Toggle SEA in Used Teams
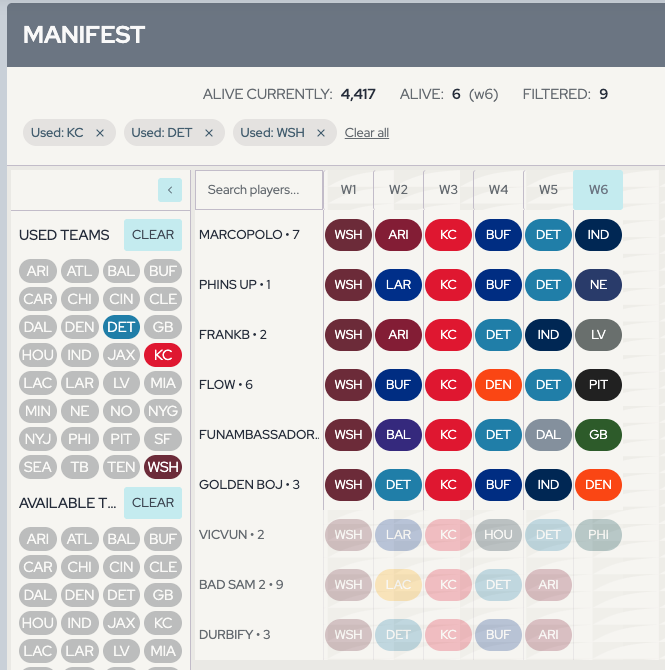This screenshot has width=665, height=670. [x=38, y=467]
